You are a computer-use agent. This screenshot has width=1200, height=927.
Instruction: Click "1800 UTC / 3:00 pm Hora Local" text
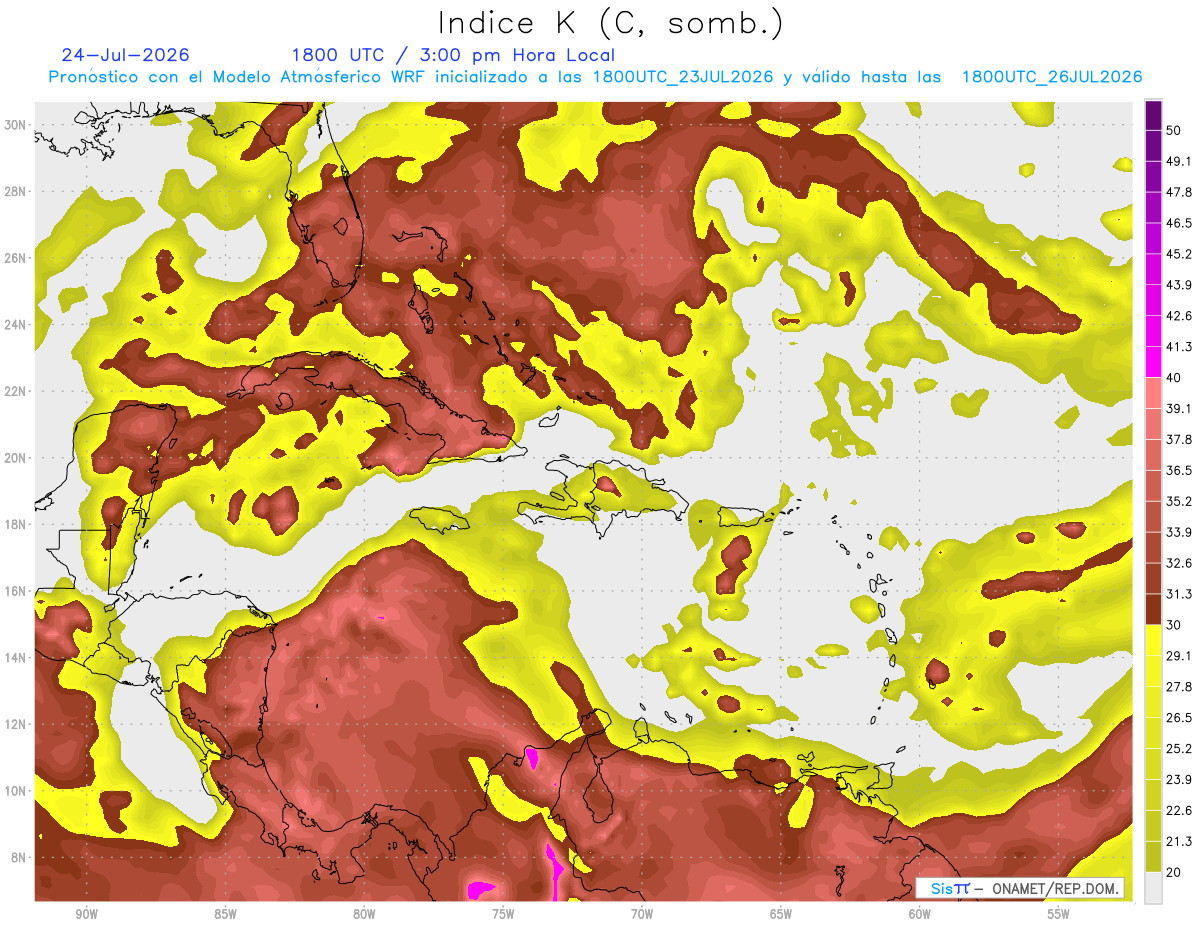pos(452,55)
